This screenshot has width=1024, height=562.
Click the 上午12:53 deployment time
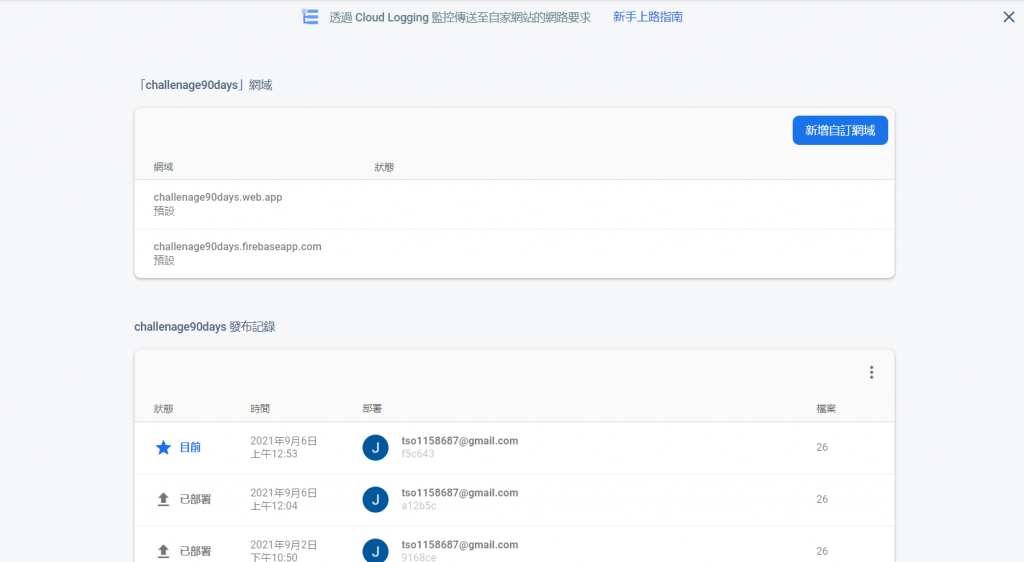[x=274, y=454]
